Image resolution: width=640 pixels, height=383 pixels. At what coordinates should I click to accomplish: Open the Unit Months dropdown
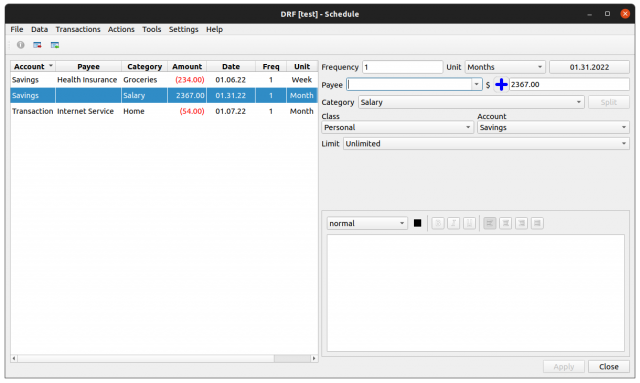click(x=505, y=67)
